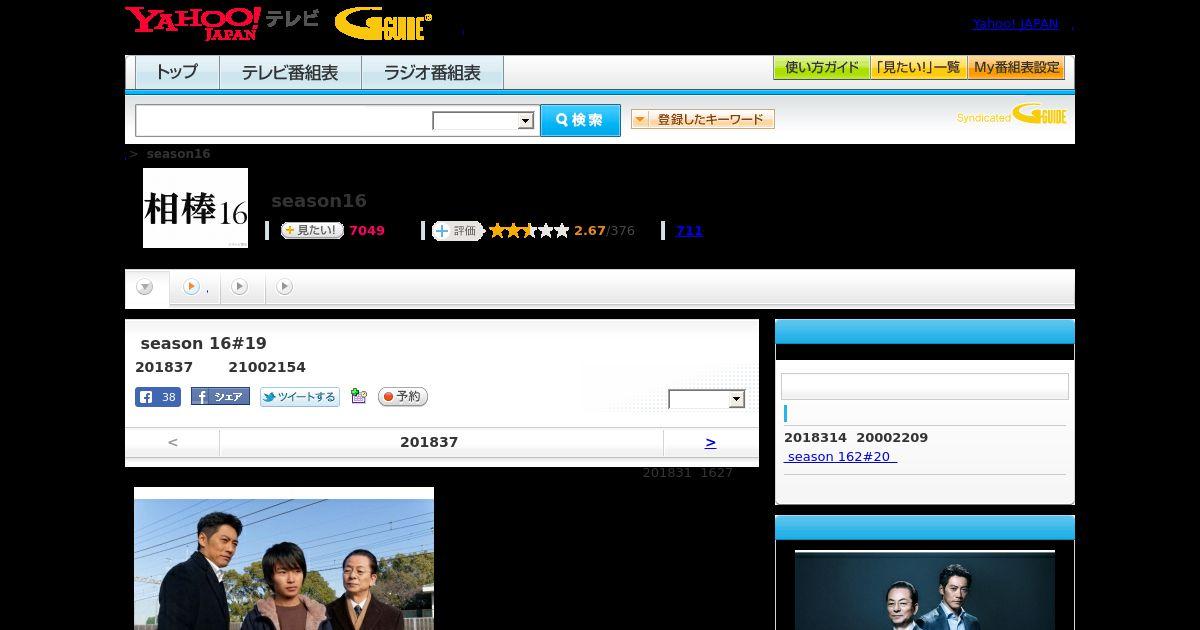The width and height of the screenshot is (1200, 630).
Task: Click the 評価 rating plus button
Action: point(457,231)
